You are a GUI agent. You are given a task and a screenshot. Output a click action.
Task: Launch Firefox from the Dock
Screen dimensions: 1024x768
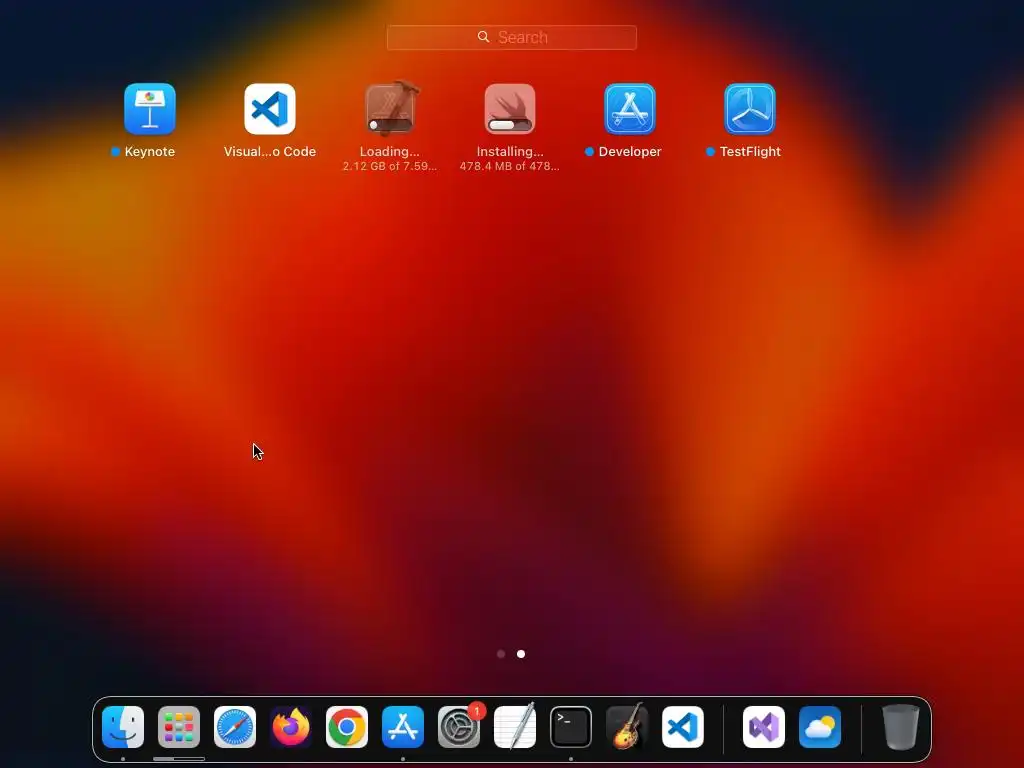coord(291,727)
